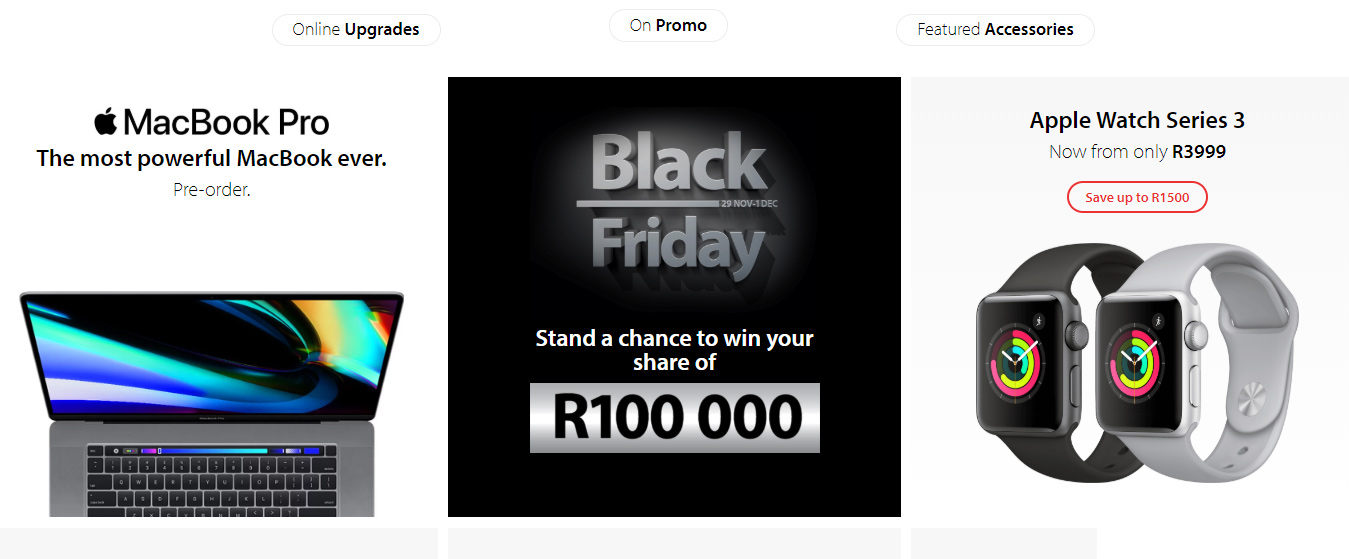Image resolution: width=1349 pixels, height=559 pixels.
Task: Click the Now from only R3999 text
Action: tap(1137, 152)
